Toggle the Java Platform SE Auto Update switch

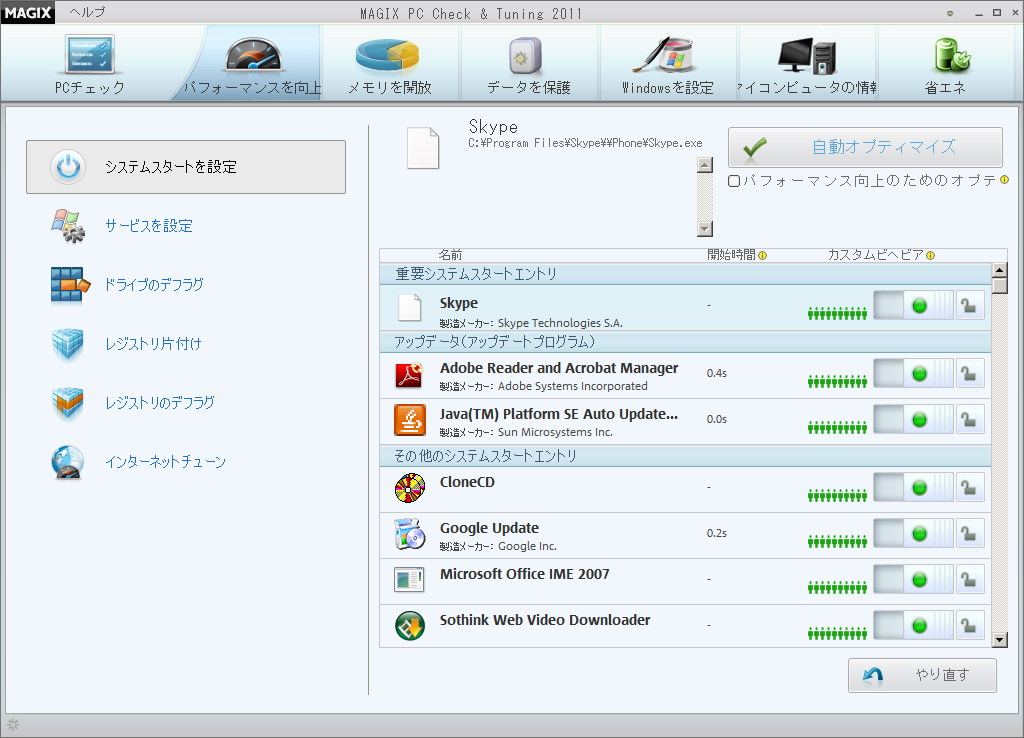[x=914, y=419]
